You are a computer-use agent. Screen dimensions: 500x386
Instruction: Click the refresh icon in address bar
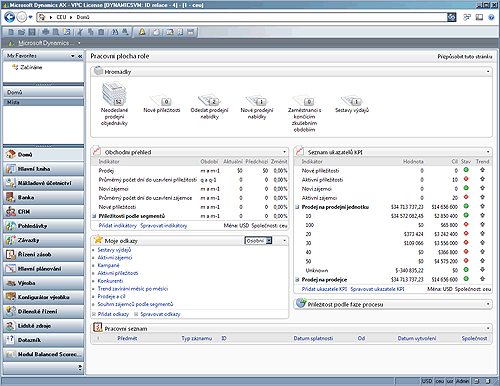click(x=451, y=17)
